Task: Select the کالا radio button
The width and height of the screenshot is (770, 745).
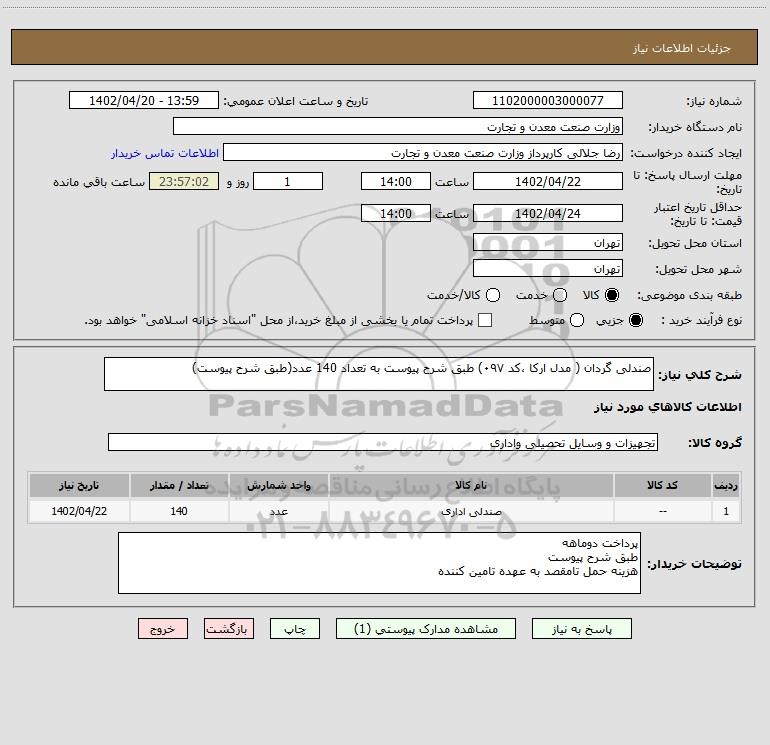Action: 612,295
